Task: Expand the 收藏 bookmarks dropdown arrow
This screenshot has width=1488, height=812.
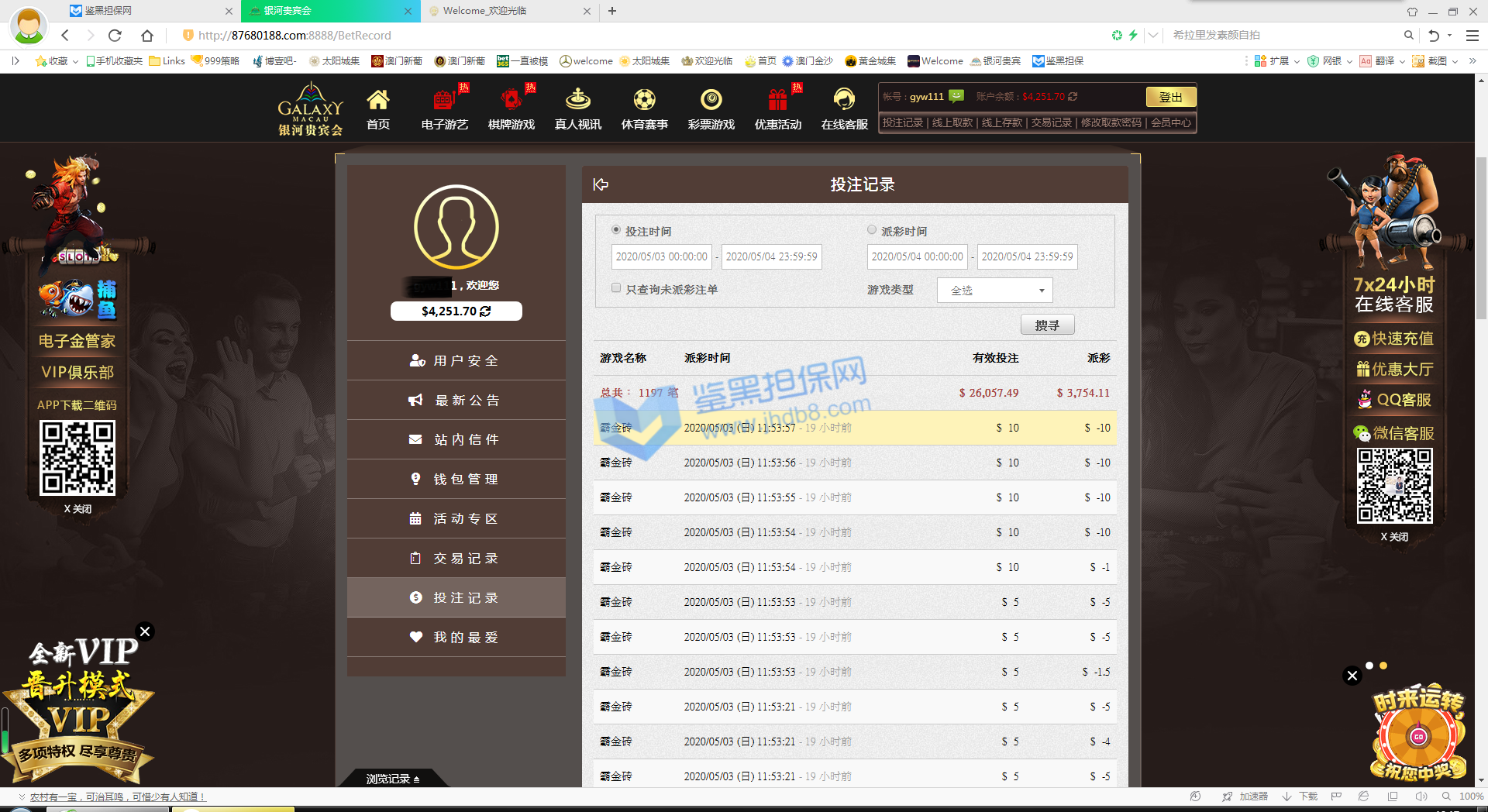Action: pos(75,61)
